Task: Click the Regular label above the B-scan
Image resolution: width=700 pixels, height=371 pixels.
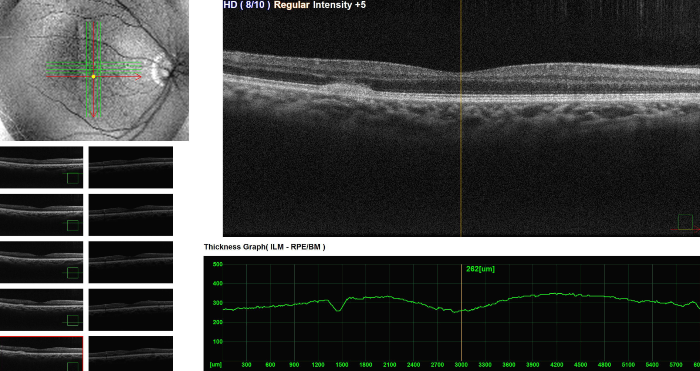Action: click(292, 5)
